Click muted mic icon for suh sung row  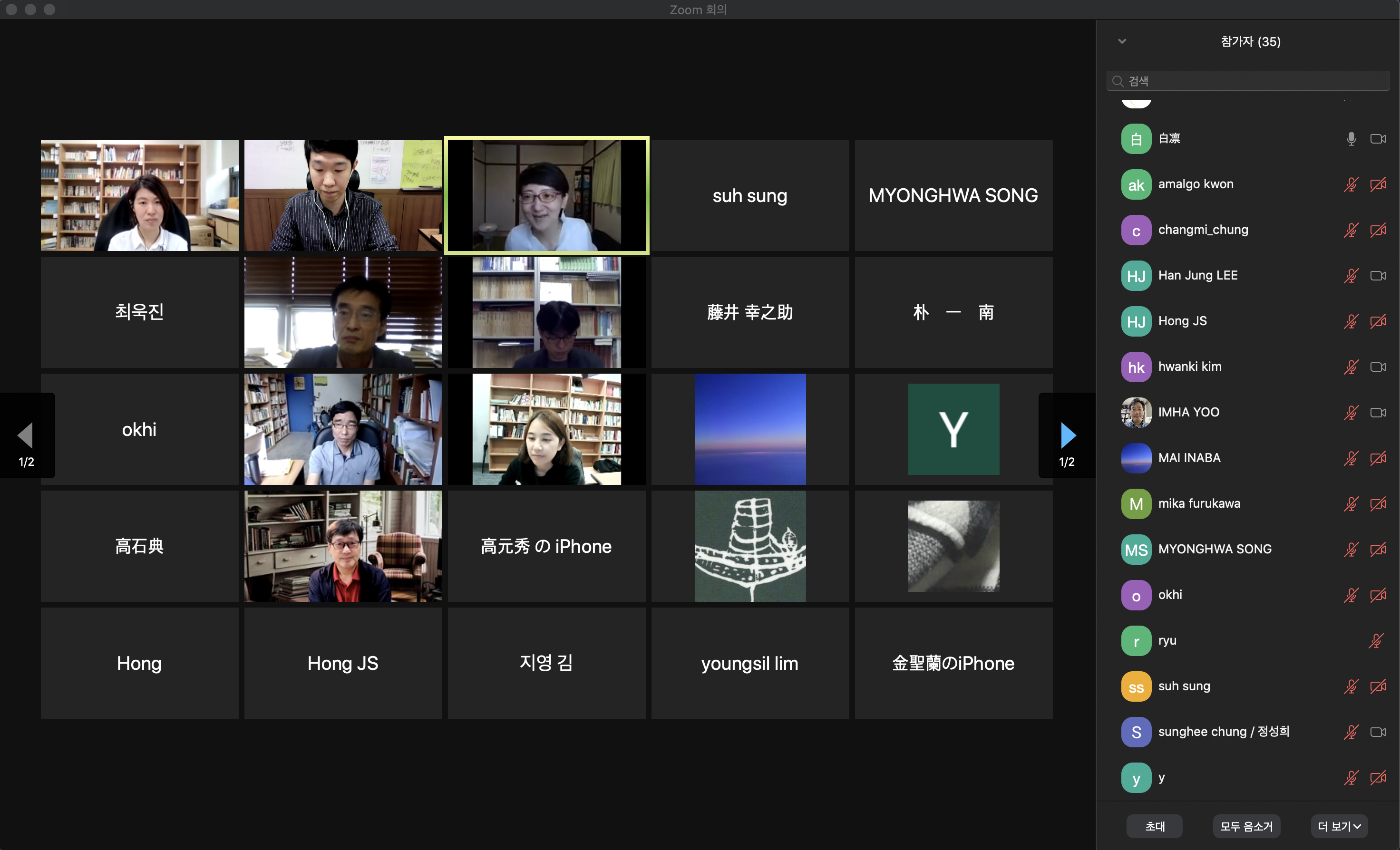[1351, 686]
